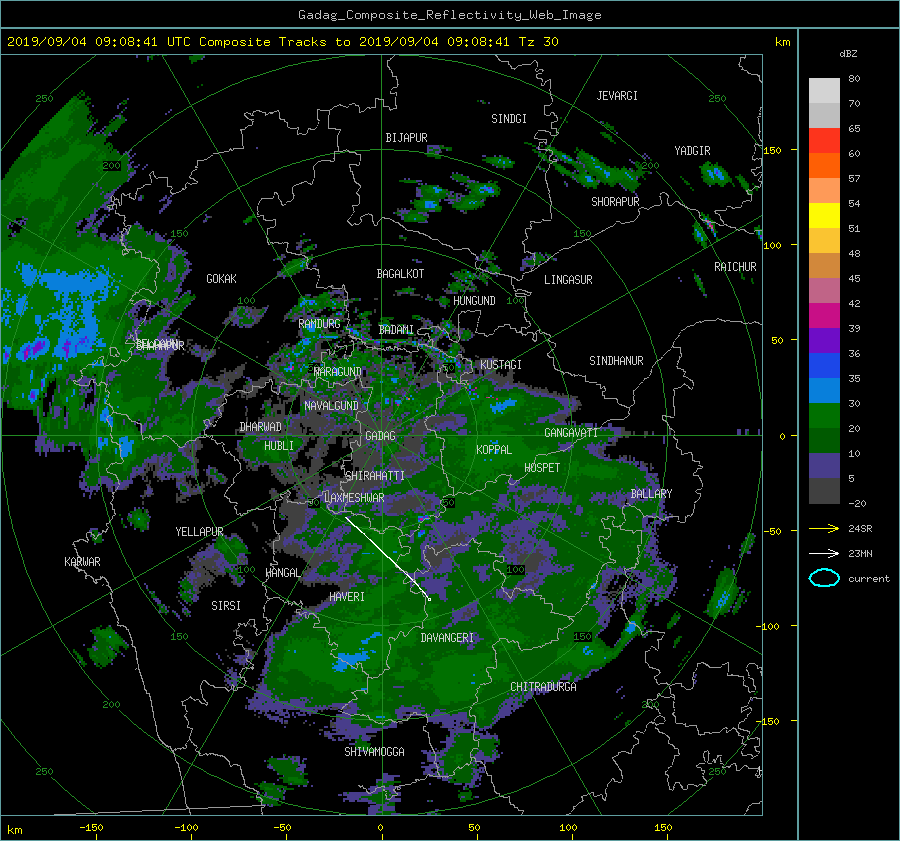Click the BADAMI city label

[396, 330]
